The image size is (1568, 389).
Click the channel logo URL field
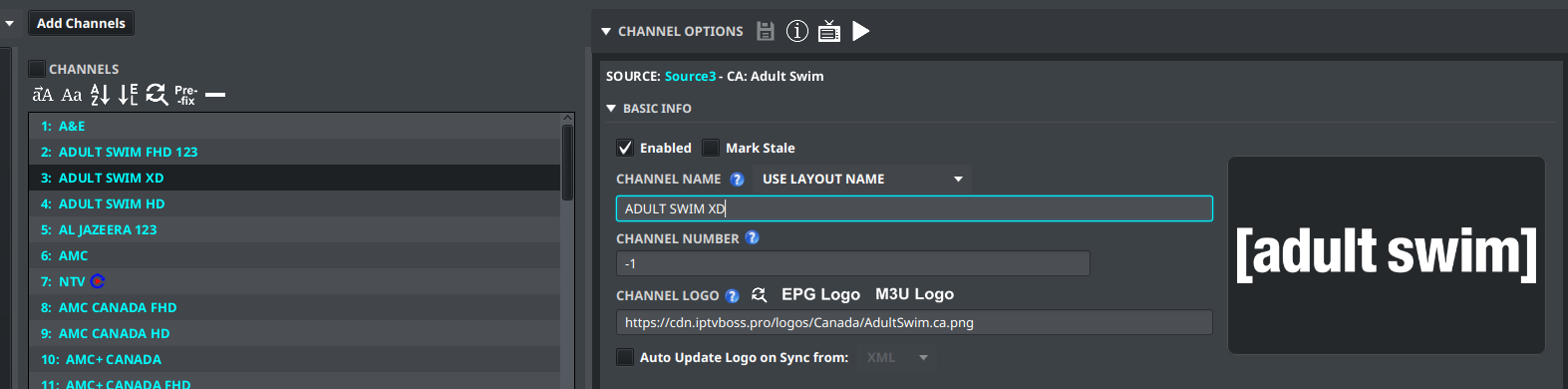pos(914,322)
